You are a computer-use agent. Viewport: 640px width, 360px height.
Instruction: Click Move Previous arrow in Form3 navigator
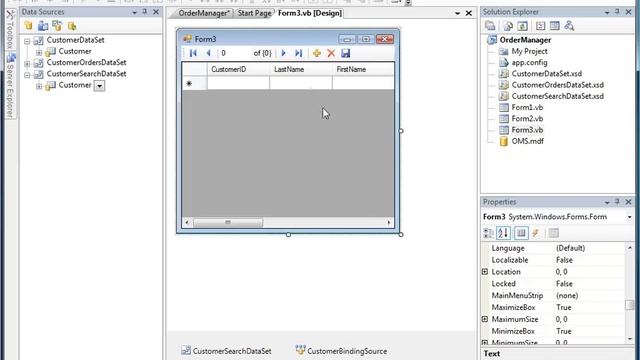pyautogui.click(x=208, y=53)
